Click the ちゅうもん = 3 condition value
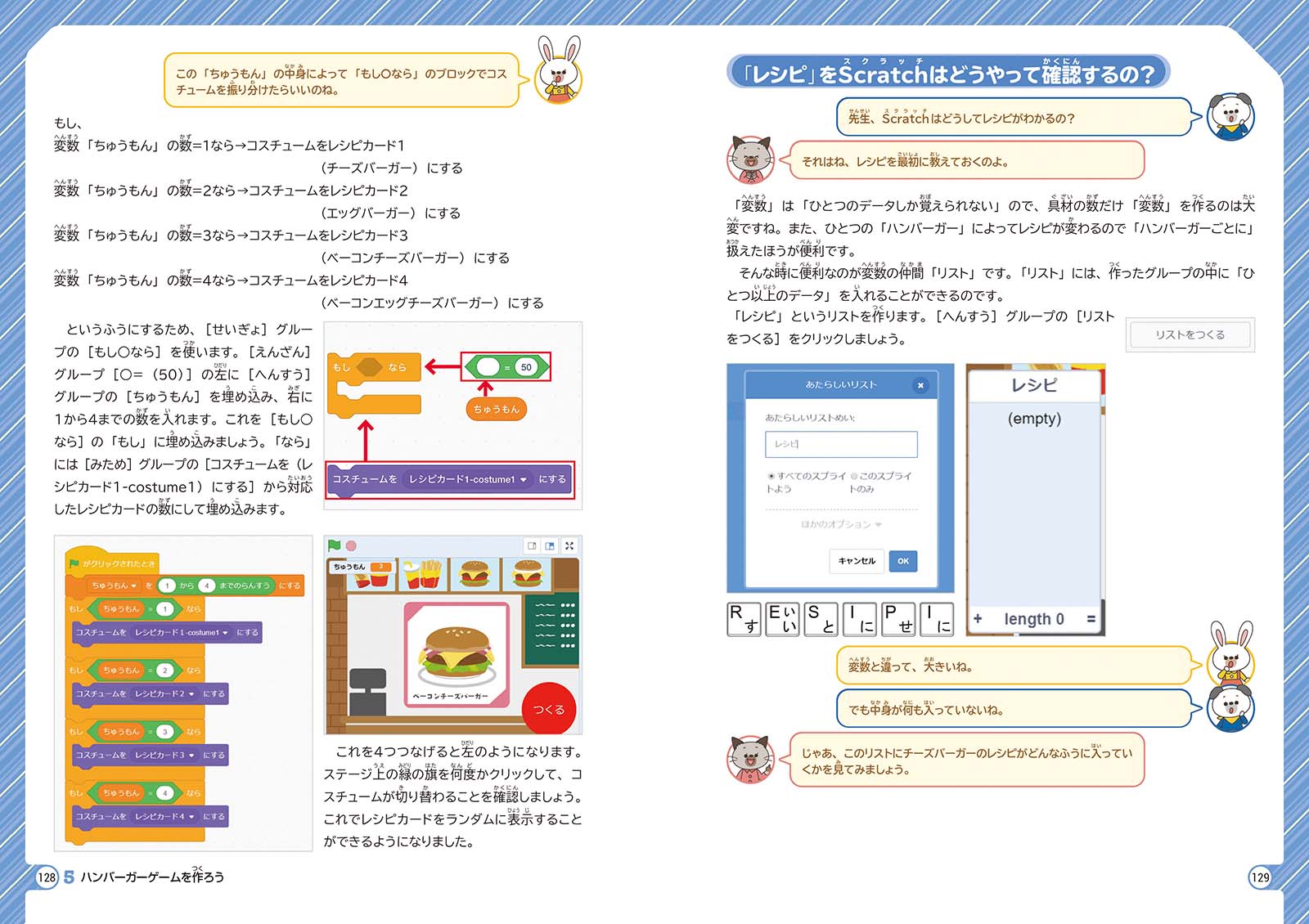Image resolution: width=1309 pixels, height=924 pixels. [164, 732]
